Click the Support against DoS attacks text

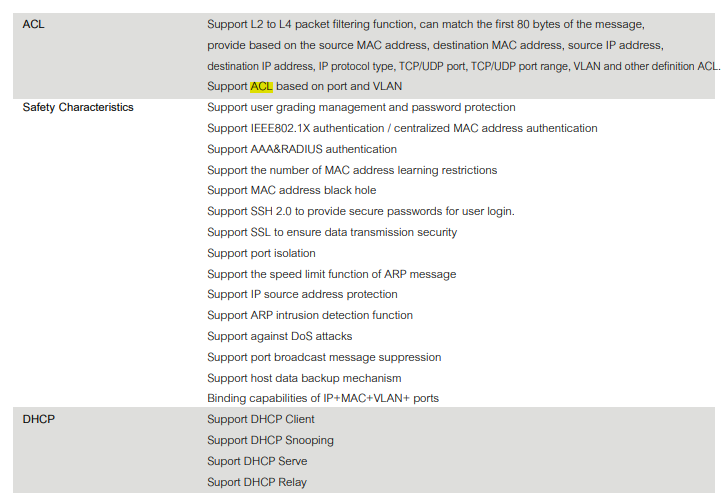click(279, 336)
